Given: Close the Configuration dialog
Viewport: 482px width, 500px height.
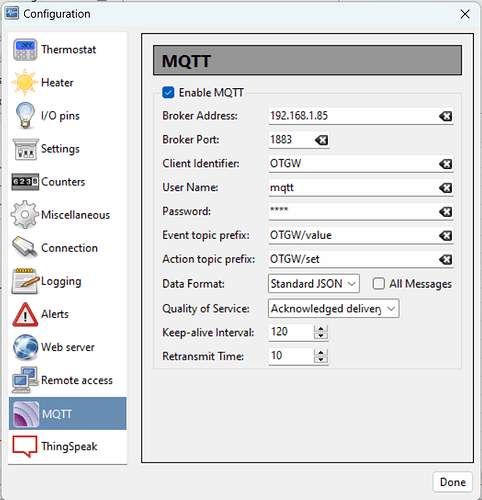Looking at the screenshot, I should (x=465, y=14).
